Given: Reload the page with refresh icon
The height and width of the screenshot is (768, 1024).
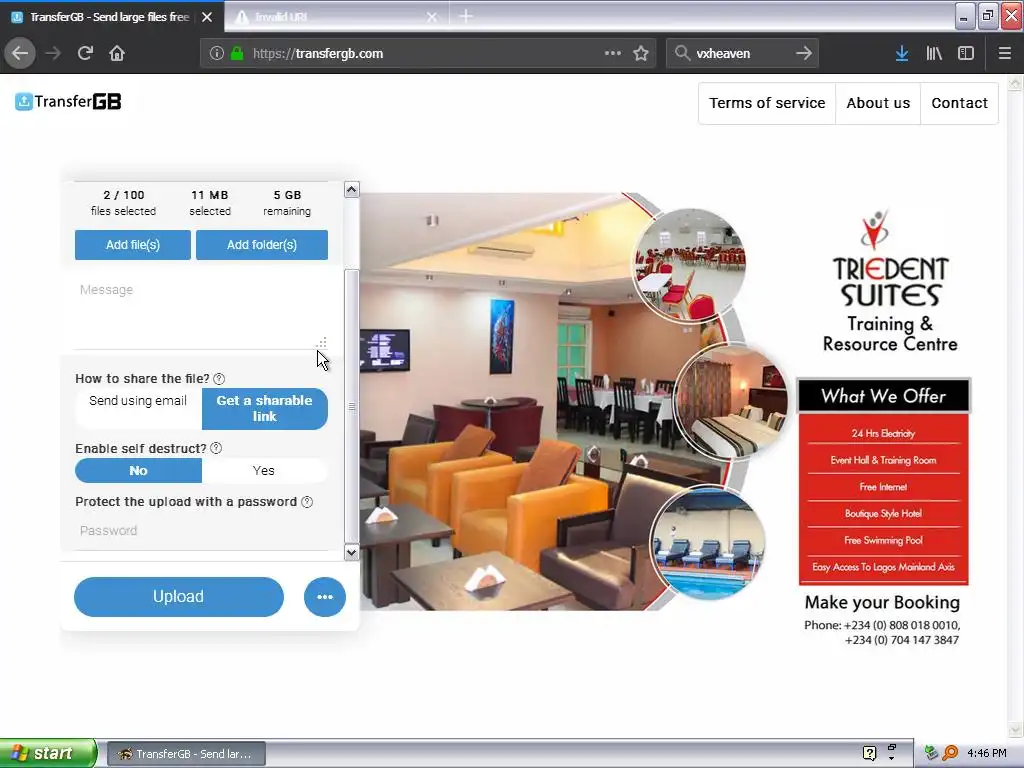Looking at the screenshot, I should tap(85, 53).
